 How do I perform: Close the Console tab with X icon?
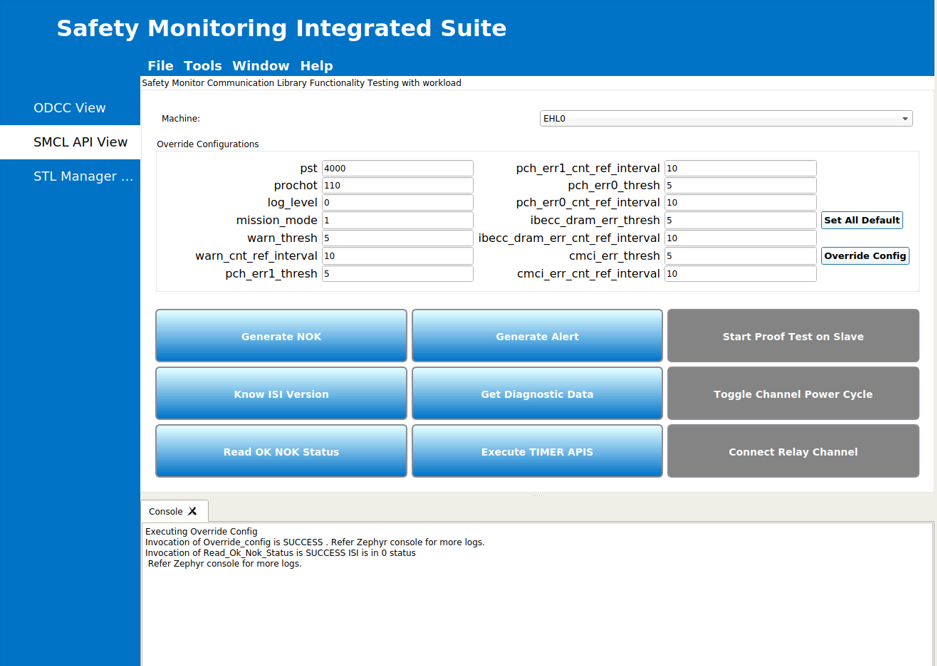pos(192,511)
